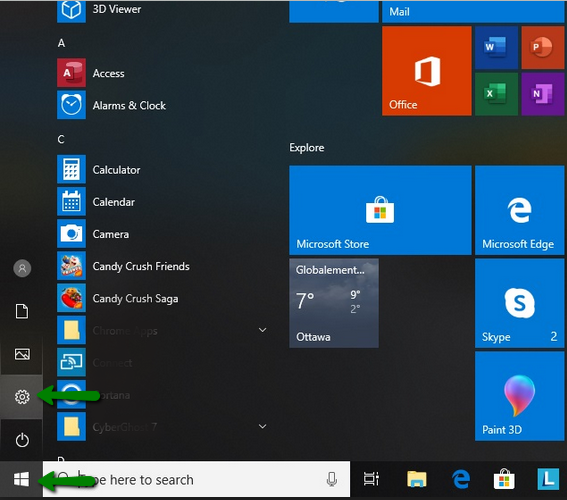
Task: Open the Microsoft Edge tile
Action: pos(520,210)
